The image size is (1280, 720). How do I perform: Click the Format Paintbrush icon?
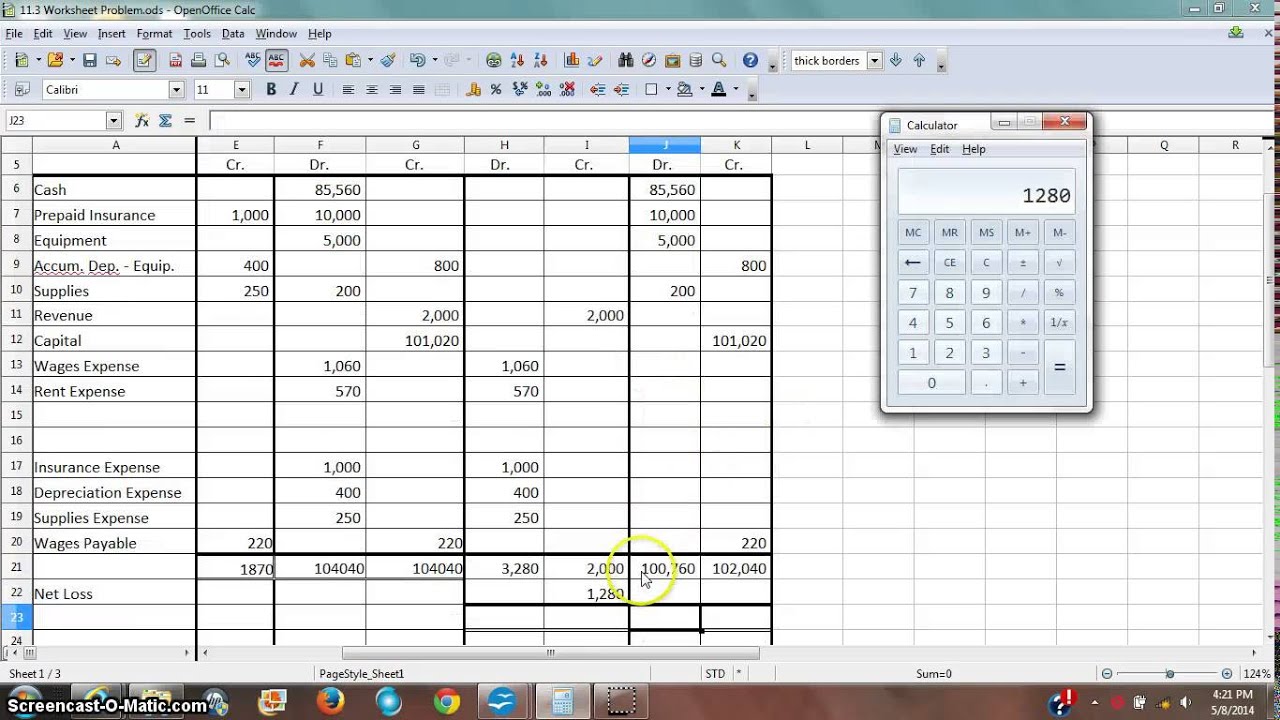click(x=388, y=61)
